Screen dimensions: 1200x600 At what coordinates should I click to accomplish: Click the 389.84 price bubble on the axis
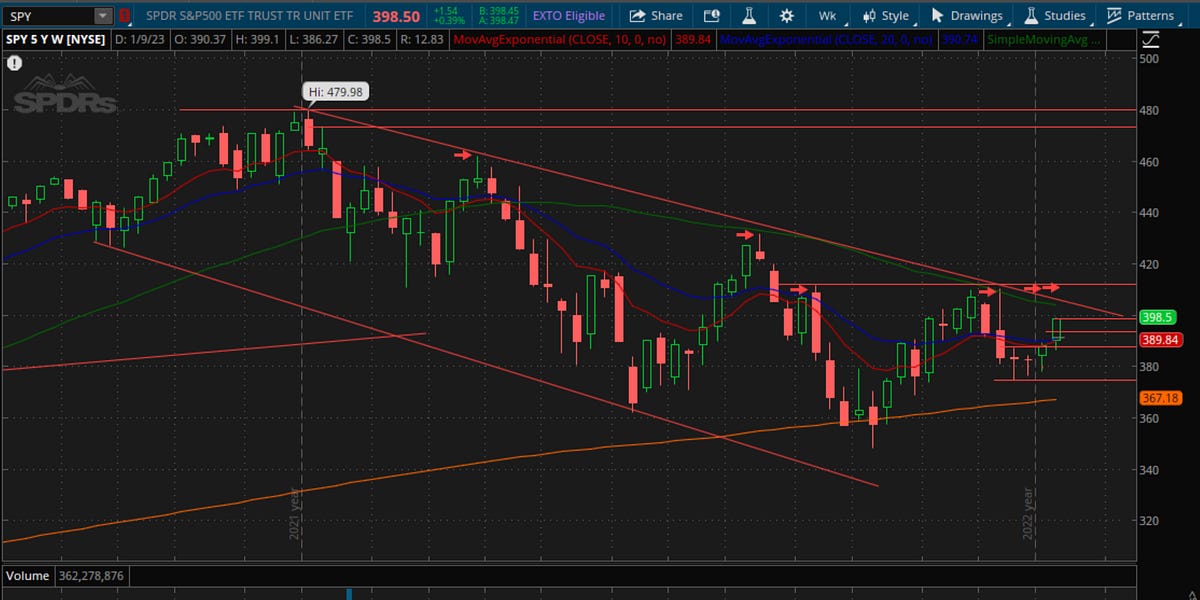point(1160,339)
